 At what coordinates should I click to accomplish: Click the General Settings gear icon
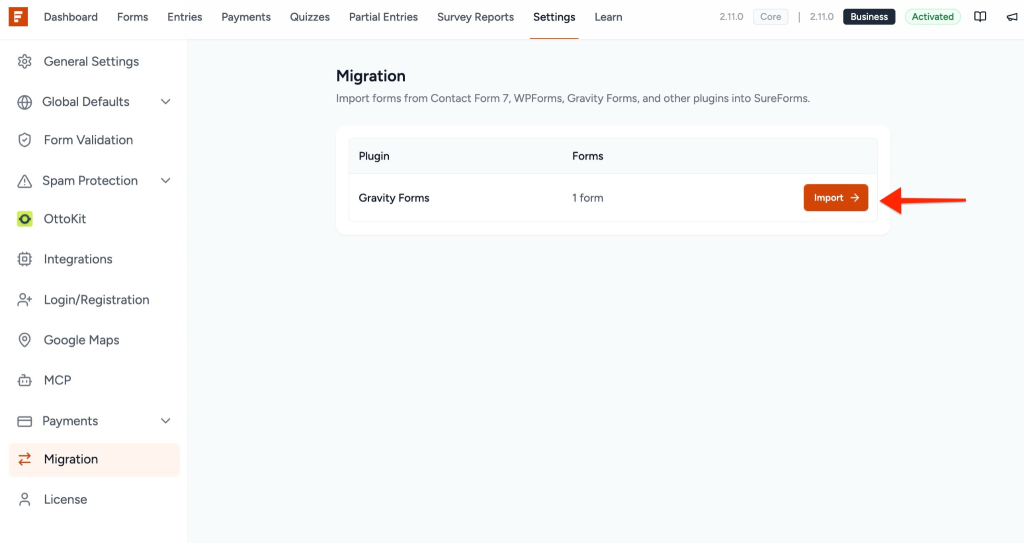click(x=25, y=61)
